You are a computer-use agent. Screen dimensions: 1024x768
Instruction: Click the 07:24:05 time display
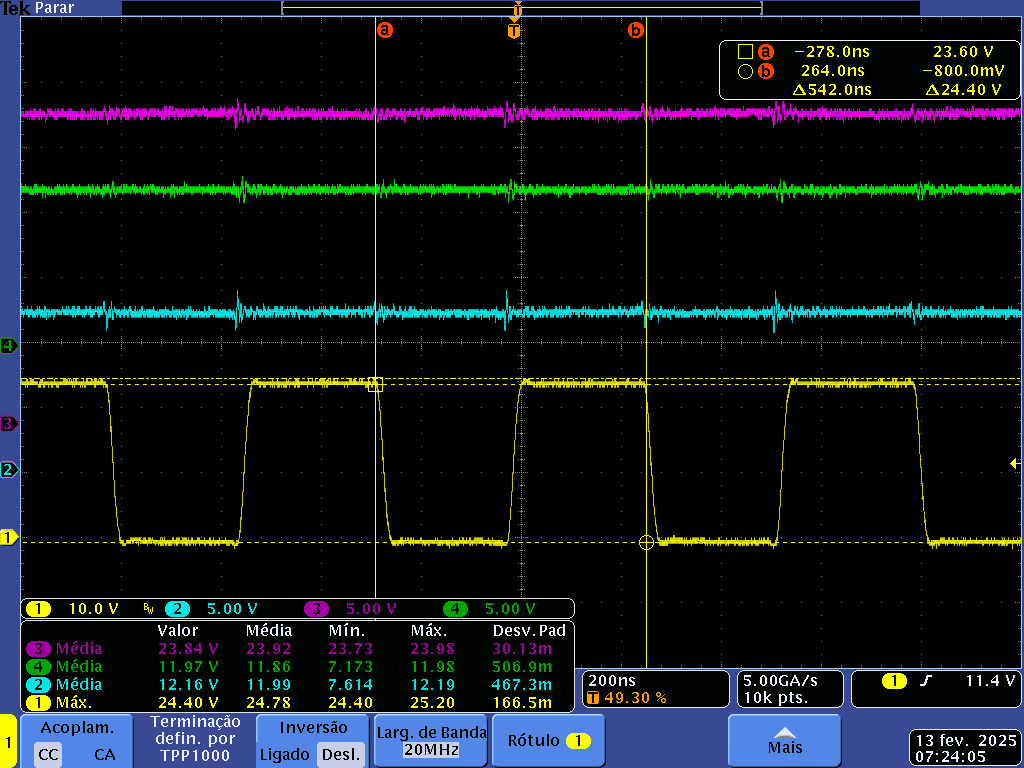pos(949,757)
